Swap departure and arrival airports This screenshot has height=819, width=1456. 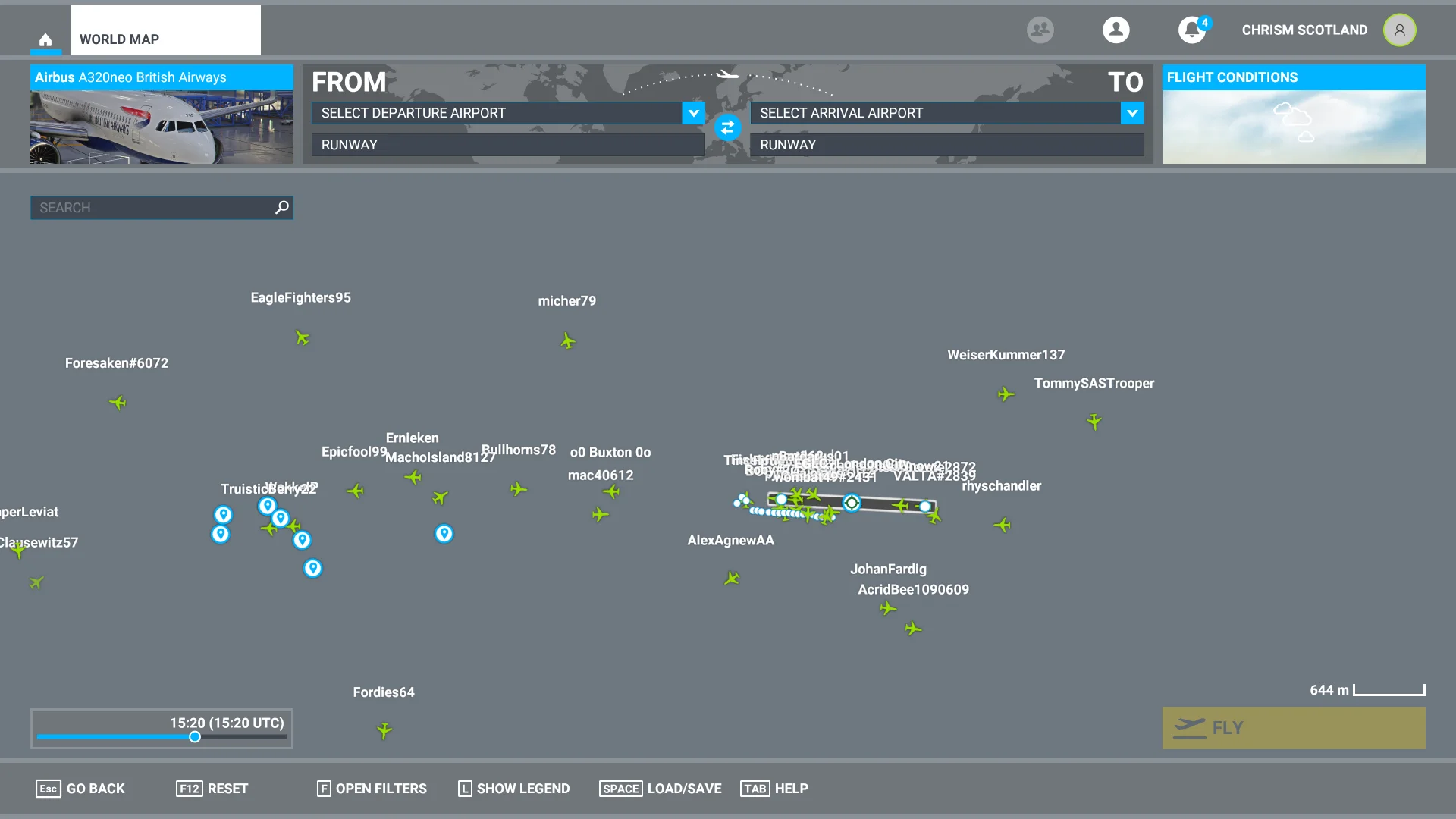[727, 127]
